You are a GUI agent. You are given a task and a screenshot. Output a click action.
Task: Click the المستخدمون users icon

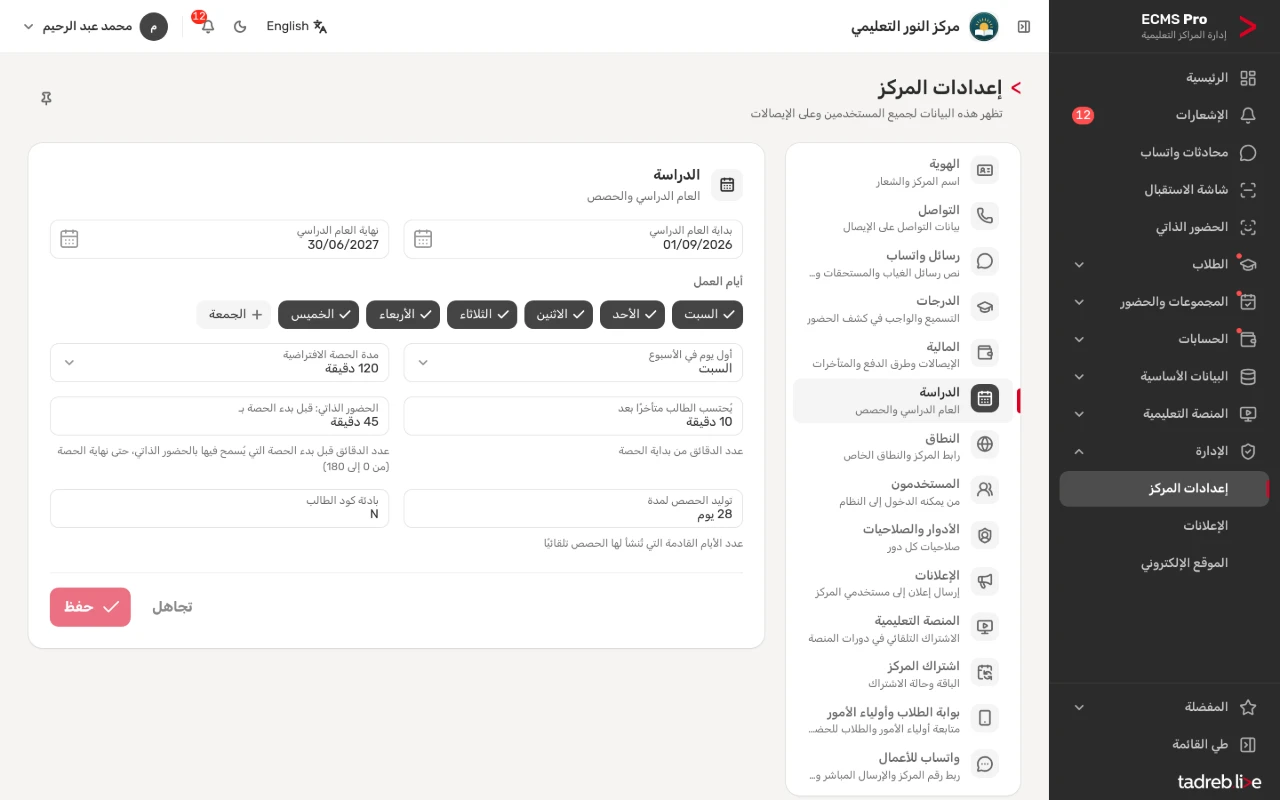click(x=985, y=490)
